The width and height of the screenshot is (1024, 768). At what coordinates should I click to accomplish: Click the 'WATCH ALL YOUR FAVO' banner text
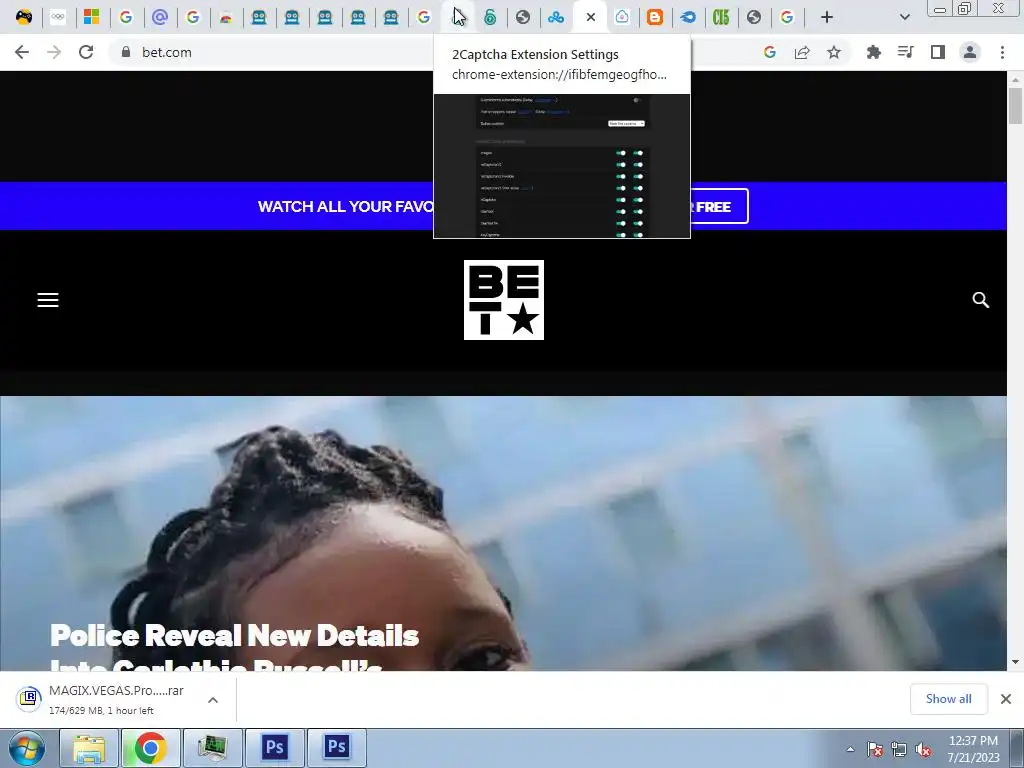pos(345,206)
